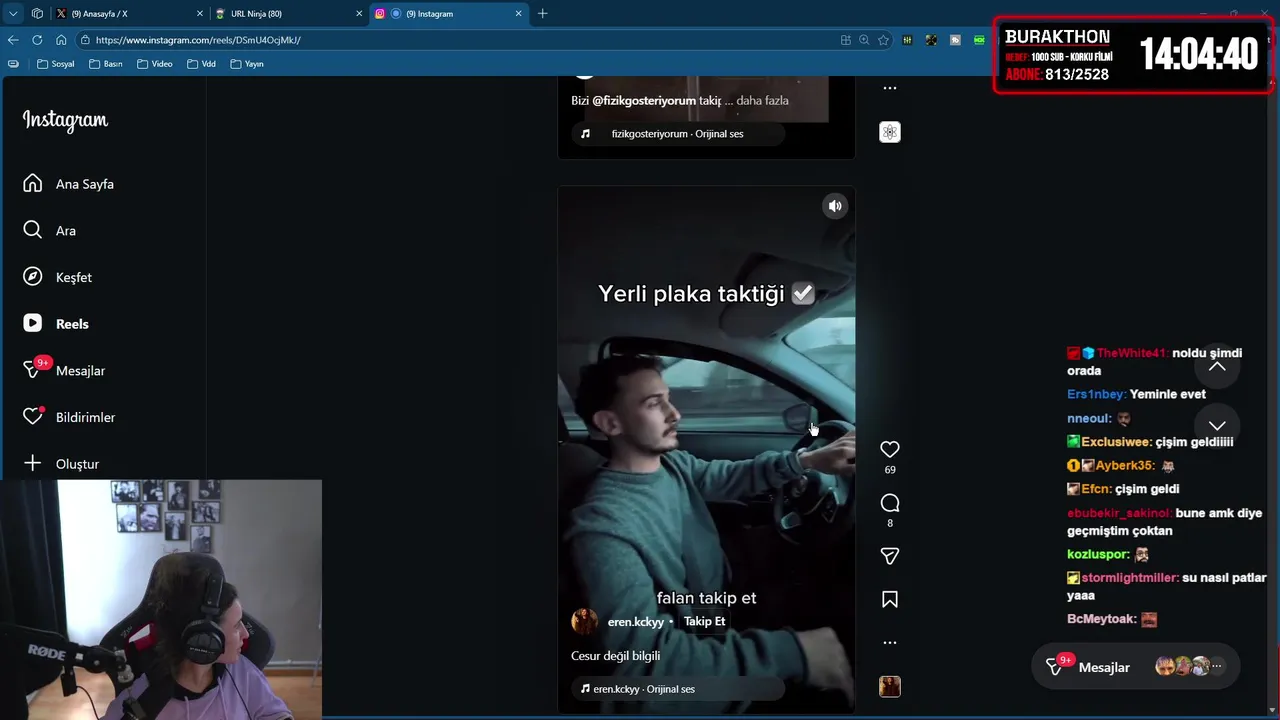Screen dimensions: 1280x720
Task: Open Mesajlar in the left sidebar
Action: tap(64, 370)
